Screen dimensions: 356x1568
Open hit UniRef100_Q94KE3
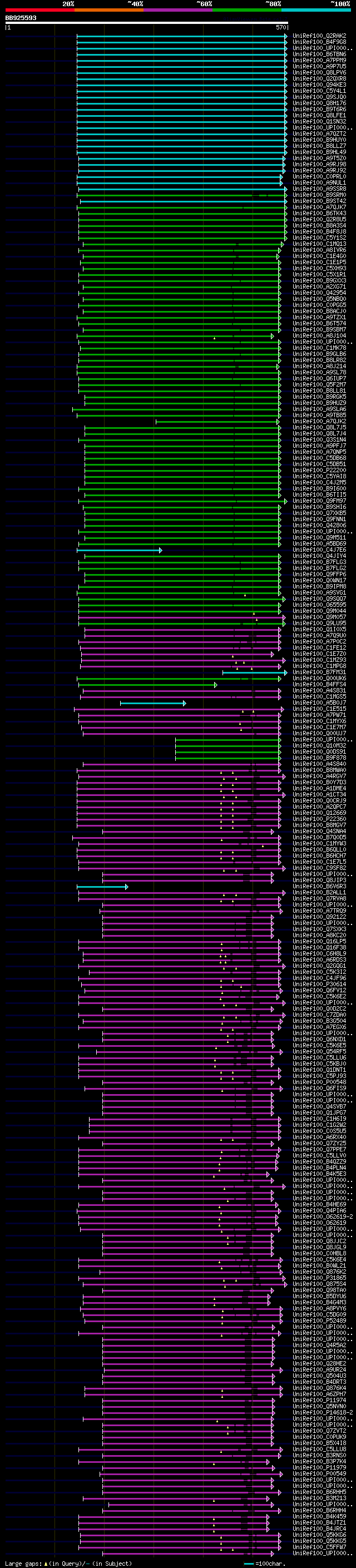coord(319,85)
